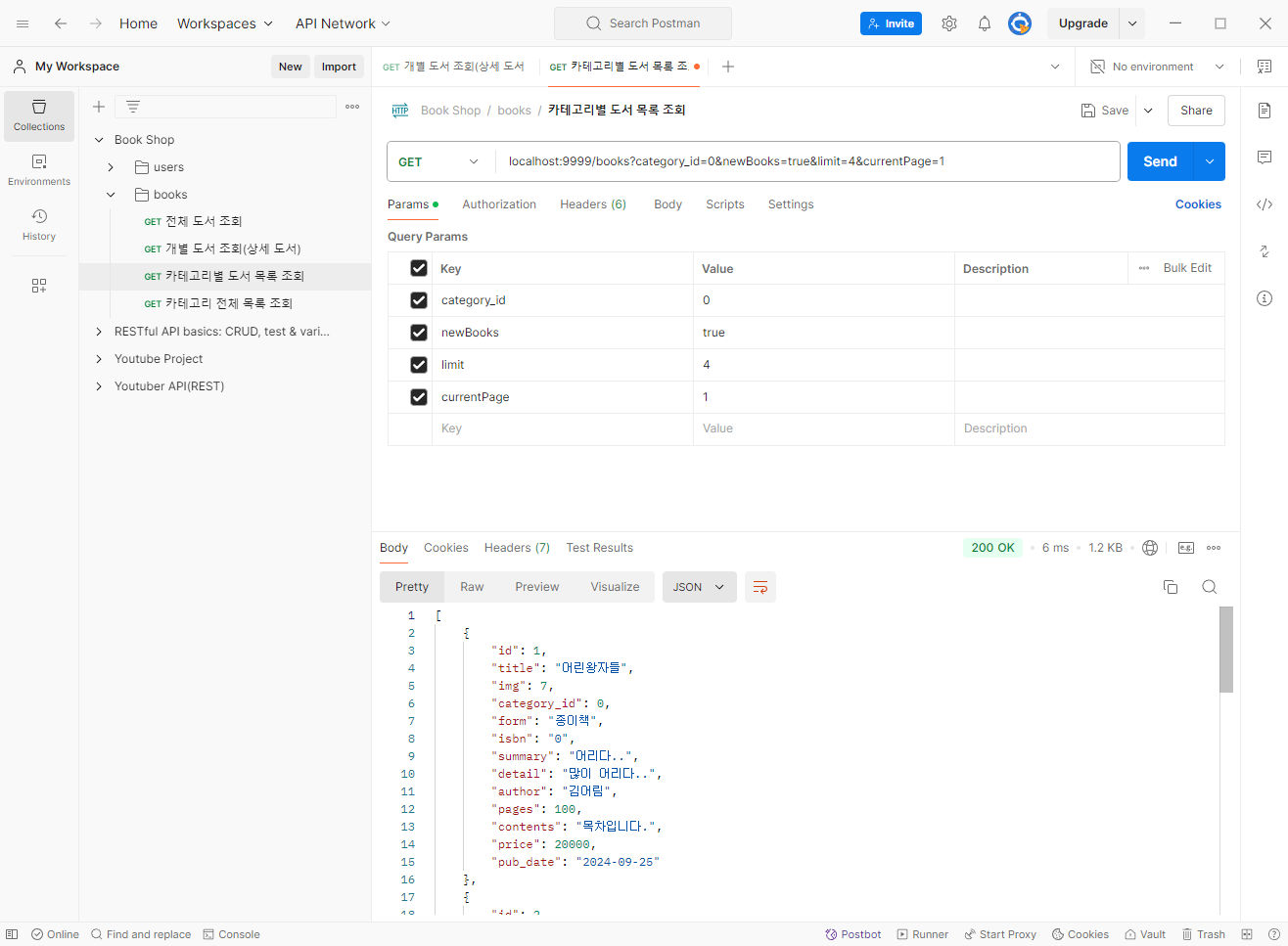
Task: Open the Documentation right sidebar icon
Action: [x=1265, y=111]
